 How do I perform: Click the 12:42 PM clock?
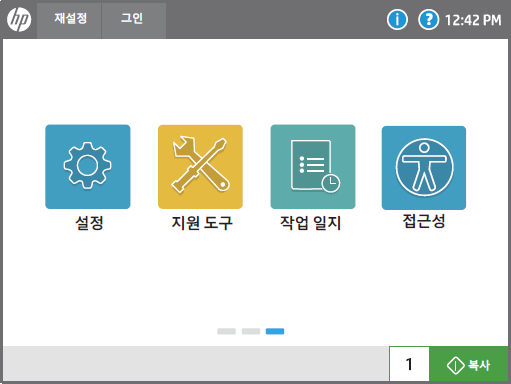point(473,20)
